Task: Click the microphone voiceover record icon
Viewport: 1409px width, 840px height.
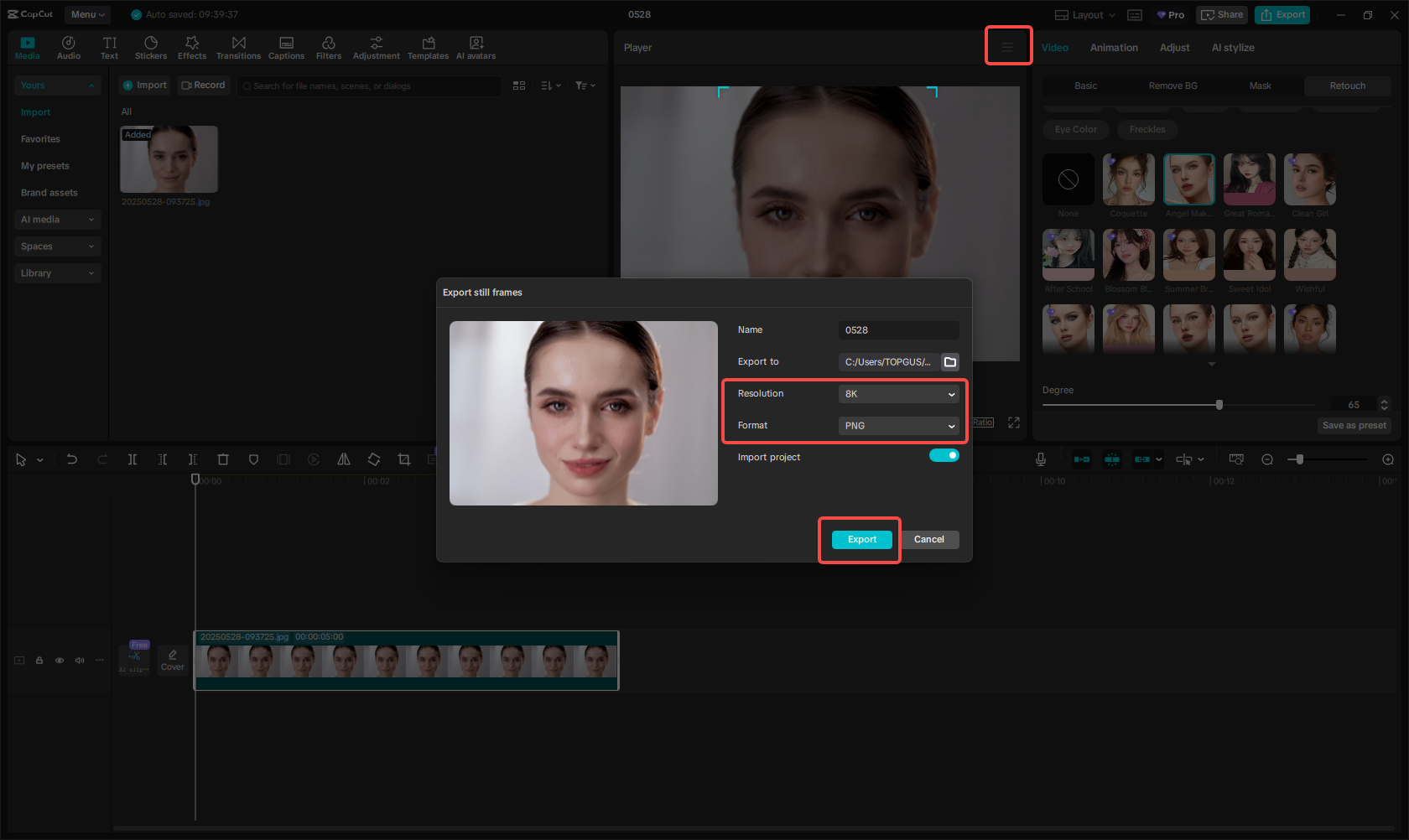Action: [1041, 459]
